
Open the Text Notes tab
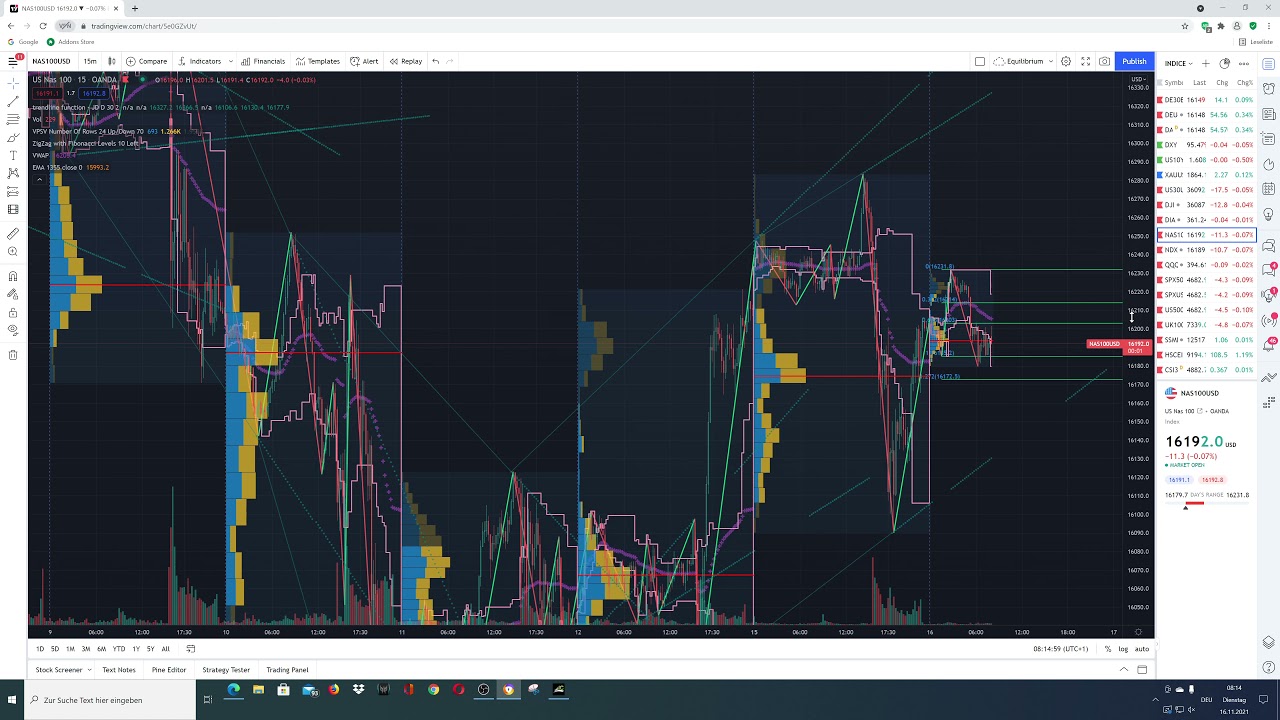coord(118,670)
